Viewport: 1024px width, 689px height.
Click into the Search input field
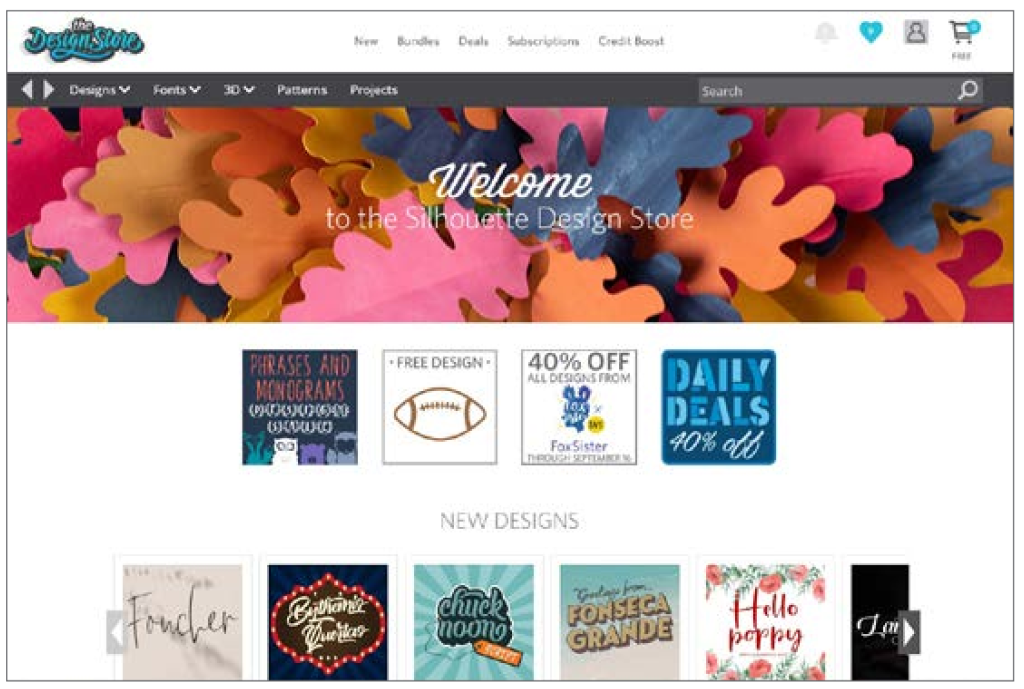[827, 90]
